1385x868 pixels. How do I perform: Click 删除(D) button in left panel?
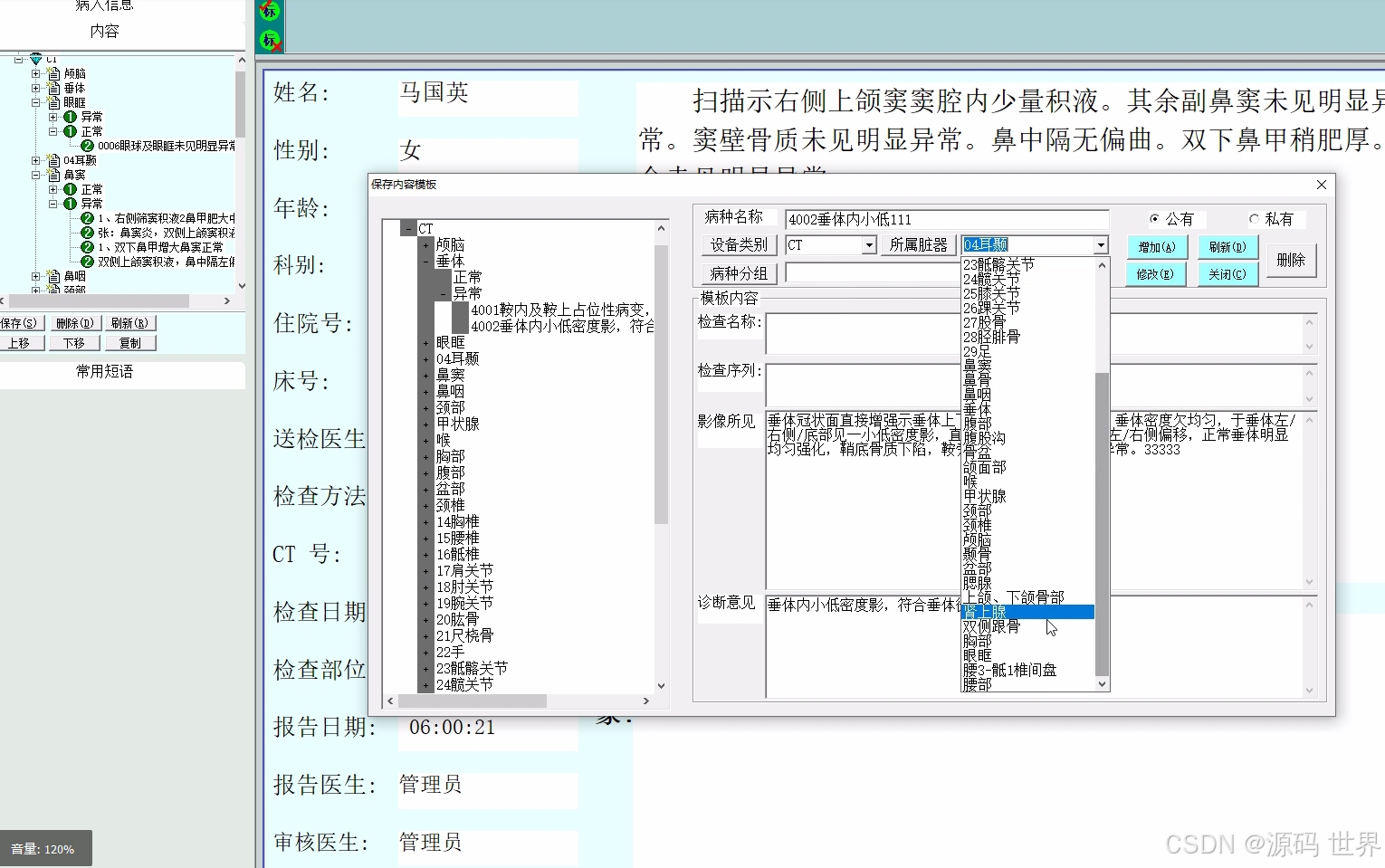[x=74, y=323]
